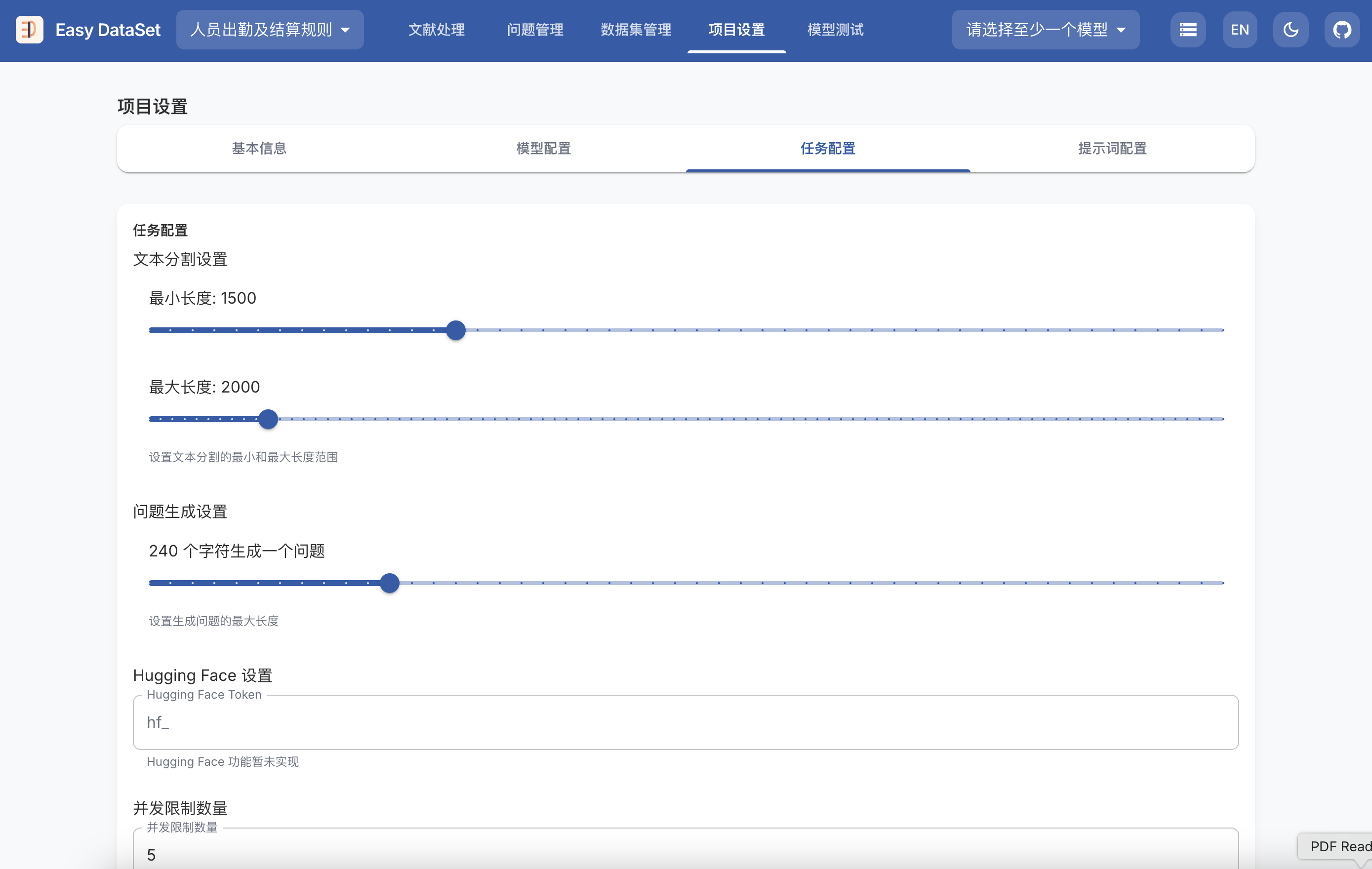Open the 数据集管理 navigation tab
1372x869 pixels.
[636, 30]
